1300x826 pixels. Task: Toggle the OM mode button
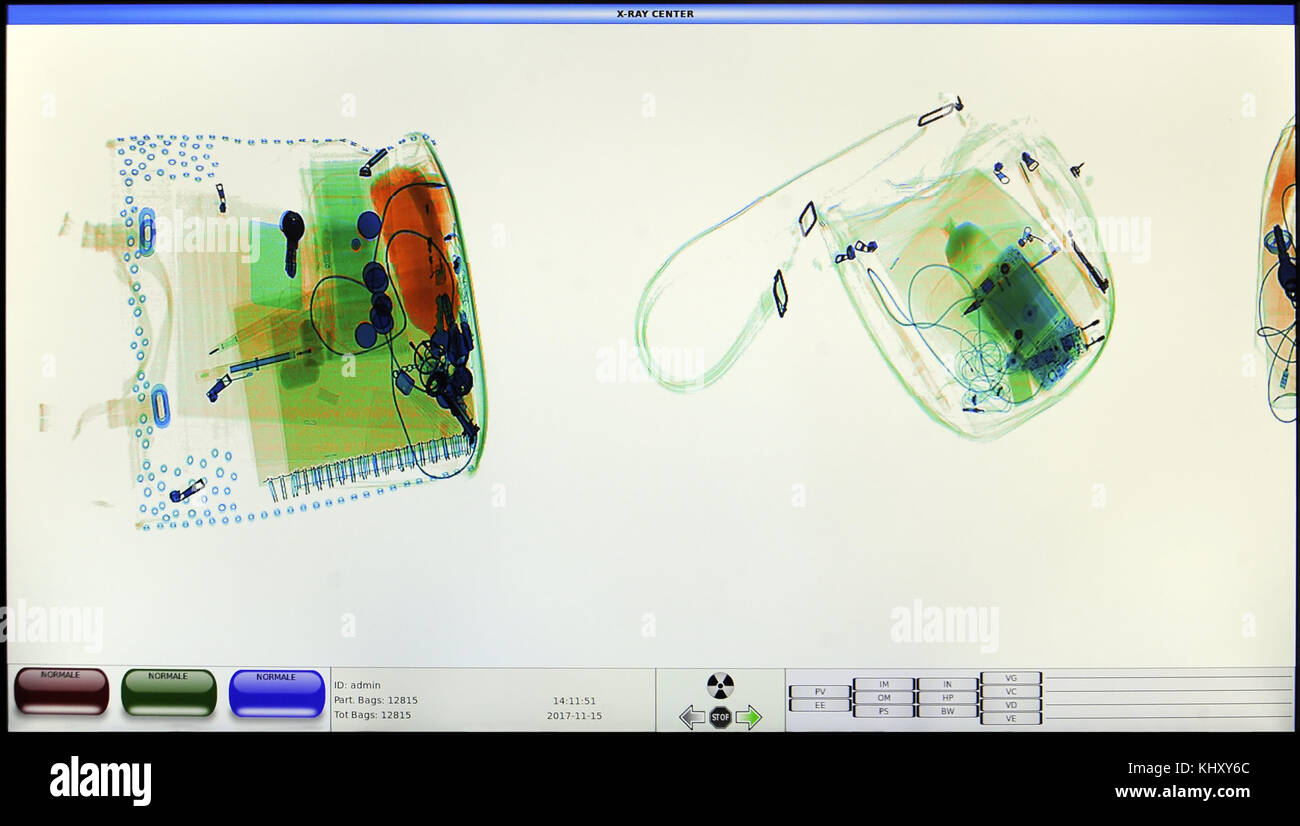[884, 698]
